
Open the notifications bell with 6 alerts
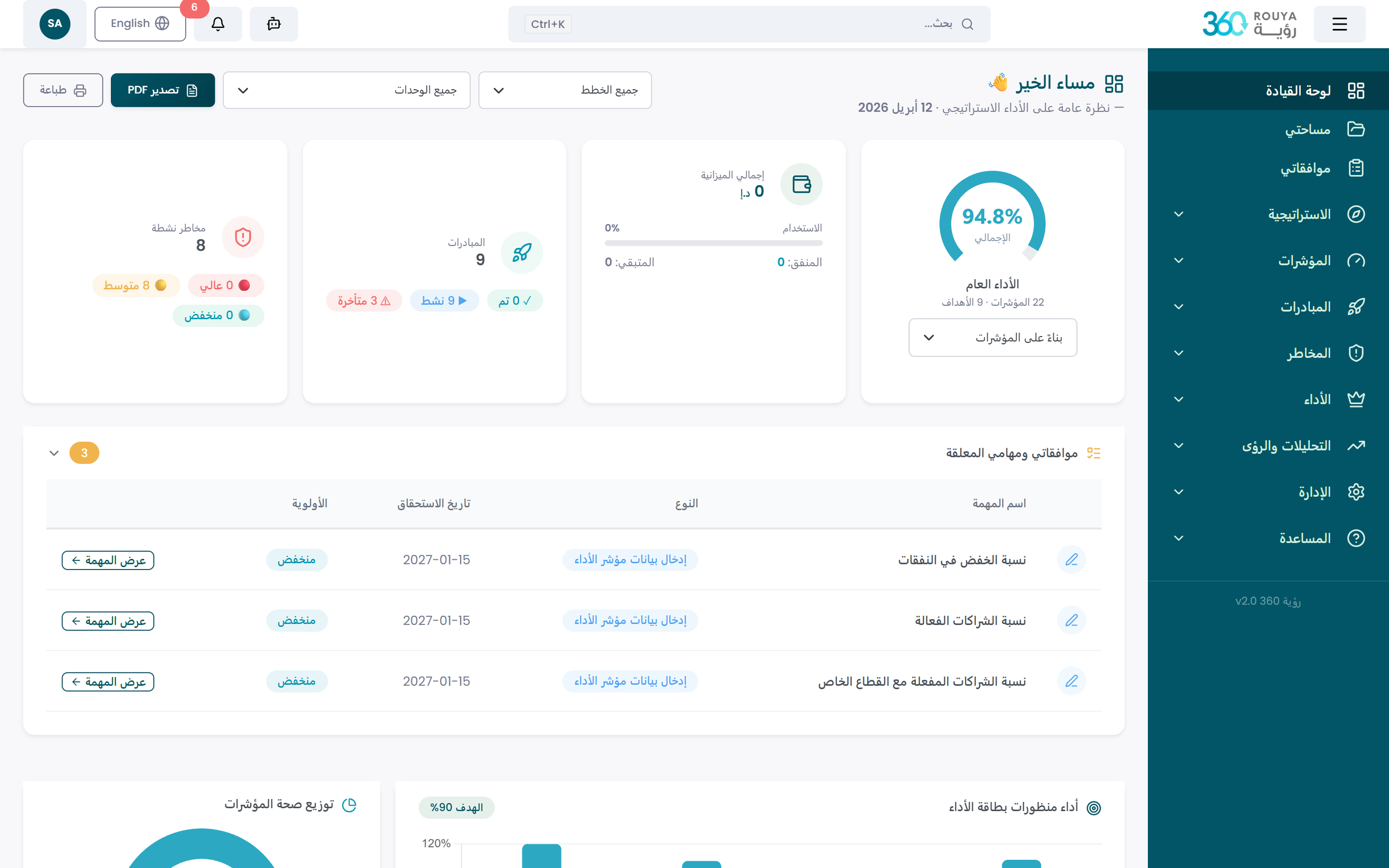[x=217, y=23]
